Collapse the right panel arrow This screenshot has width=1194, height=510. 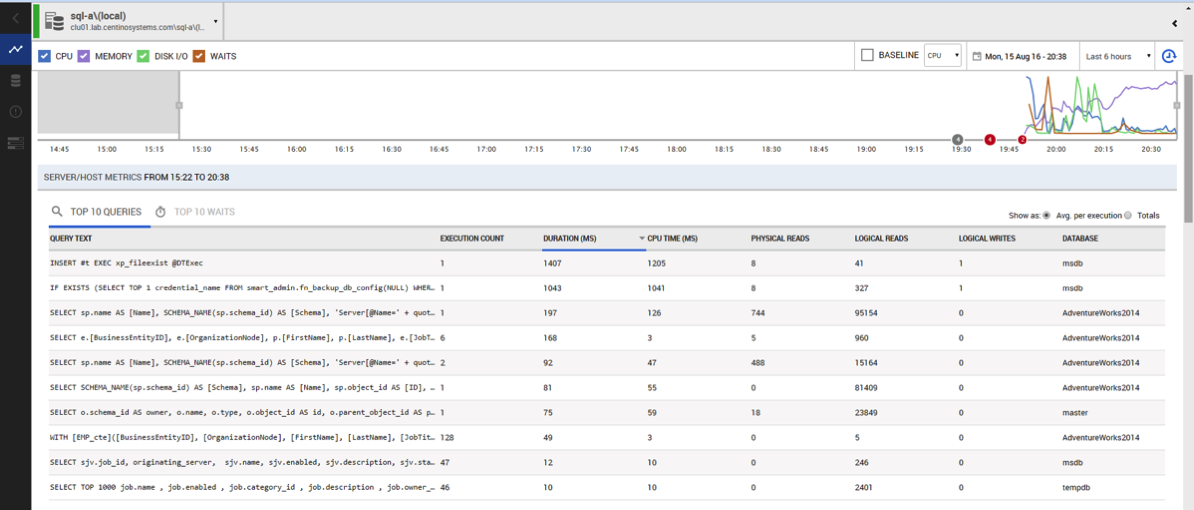coord(1176,24)
